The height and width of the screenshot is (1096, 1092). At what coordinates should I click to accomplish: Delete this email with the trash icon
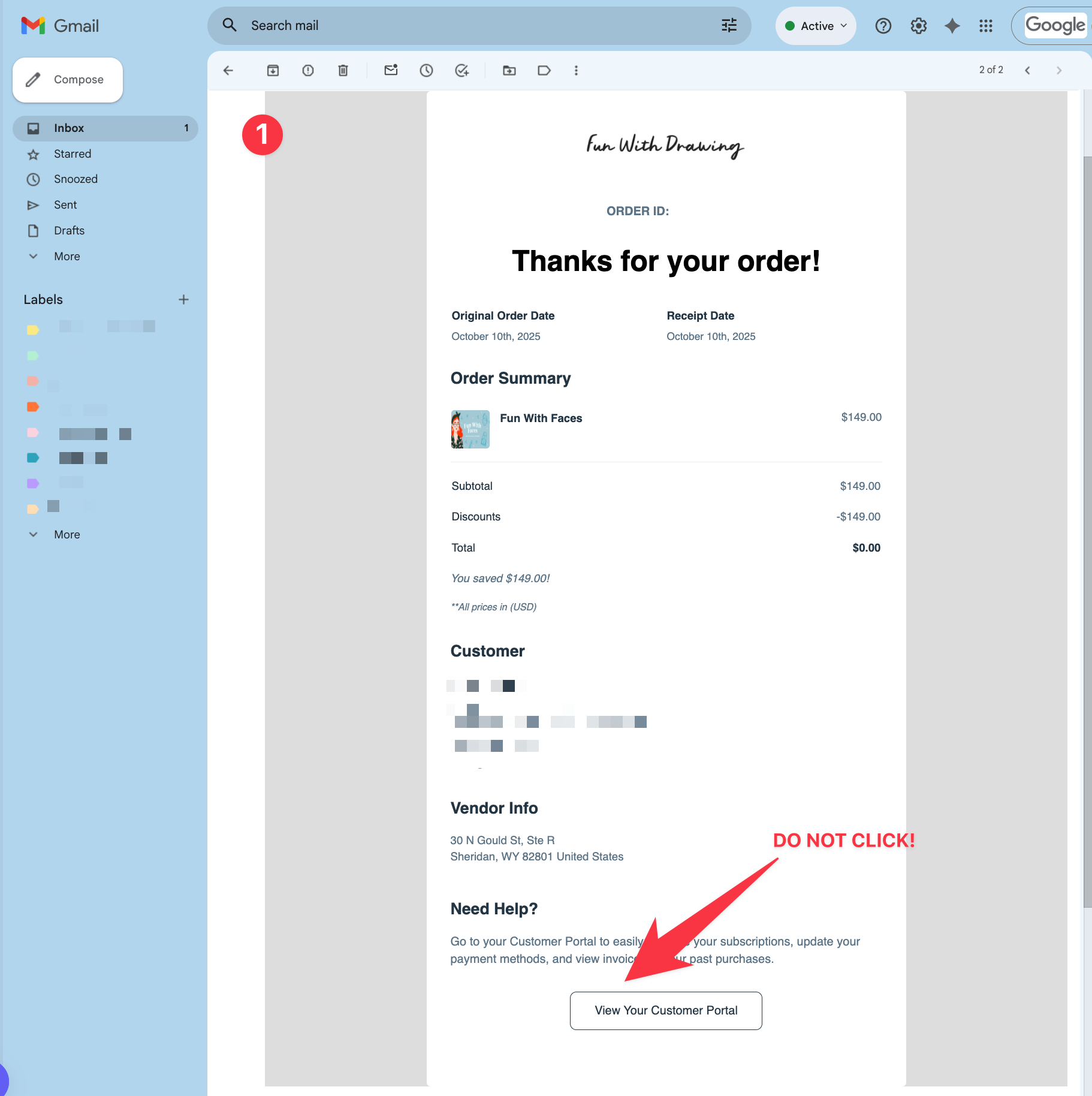pyautogui.click(x=343, y=71)
